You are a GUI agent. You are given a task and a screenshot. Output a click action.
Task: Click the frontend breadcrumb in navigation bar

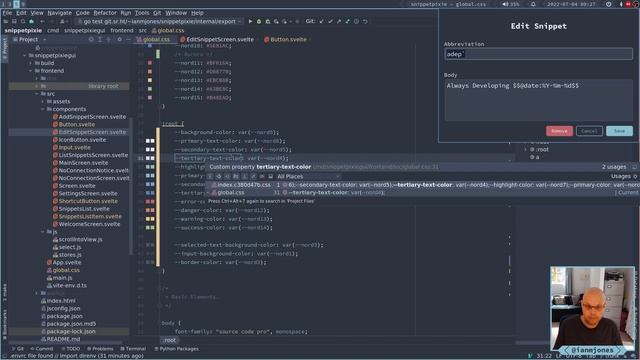122,31
